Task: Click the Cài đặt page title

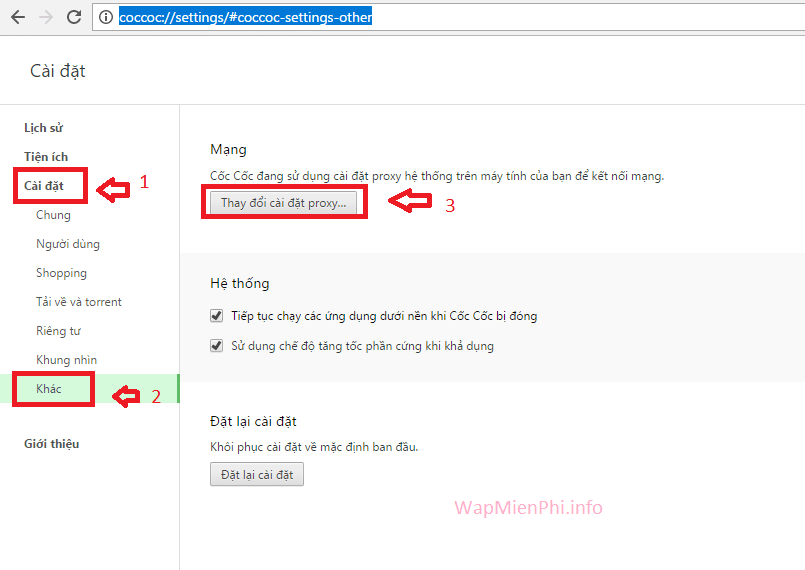Action: 58,71
